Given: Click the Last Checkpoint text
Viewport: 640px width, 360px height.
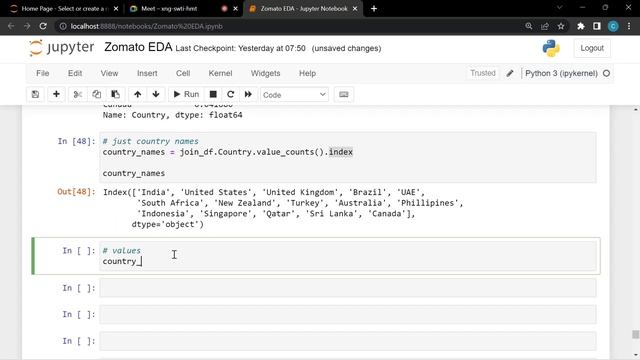Looking at the screenshot, I should pyautogui.click(x=240, y=48).
